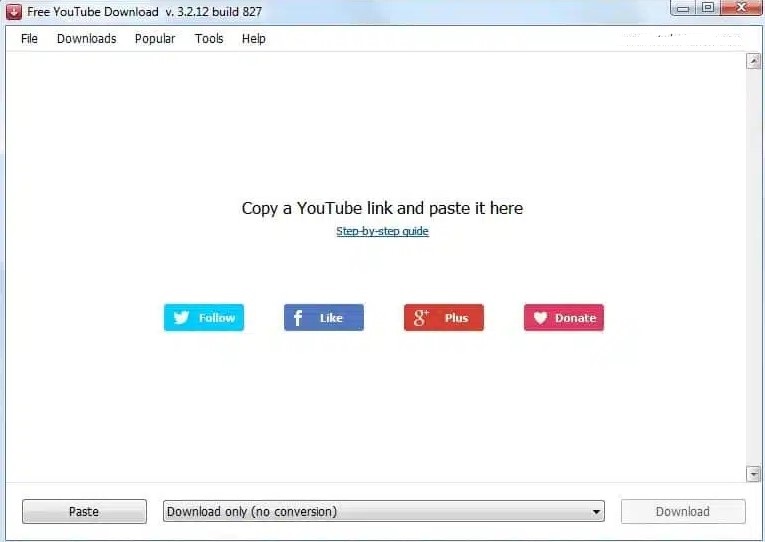Screen dimensions: 765x542
Task: Open the File menu
Action: coord(29,39)
